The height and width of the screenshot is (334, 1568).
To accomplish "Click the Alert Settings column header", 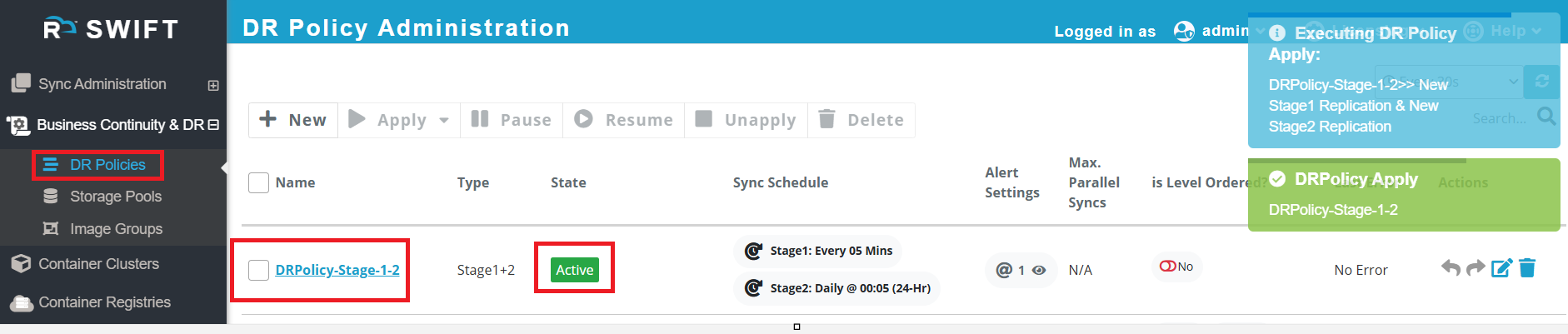I will 1012,182.
